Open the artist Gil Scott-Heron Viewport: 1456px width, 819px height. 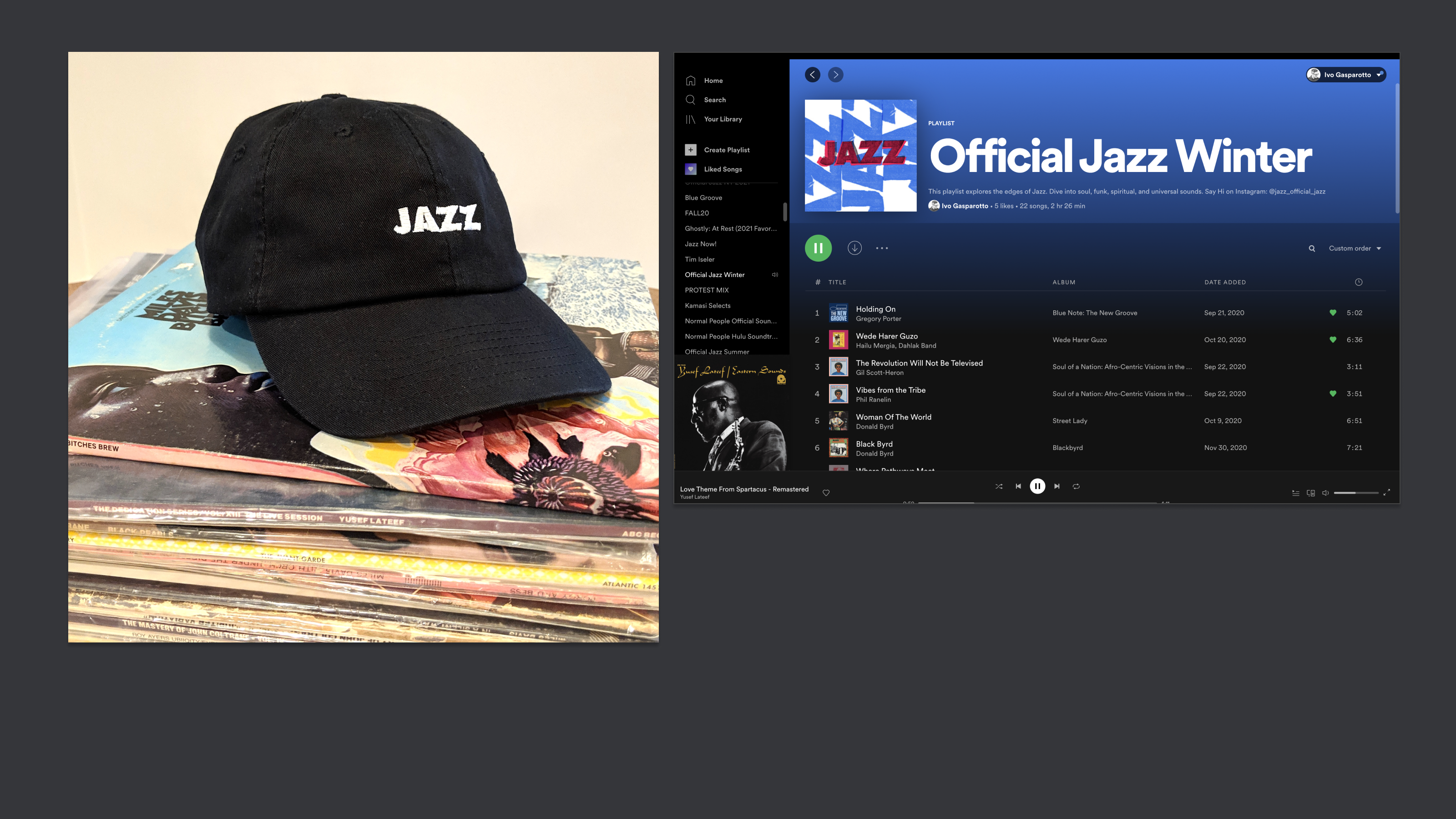coord(880,373)
